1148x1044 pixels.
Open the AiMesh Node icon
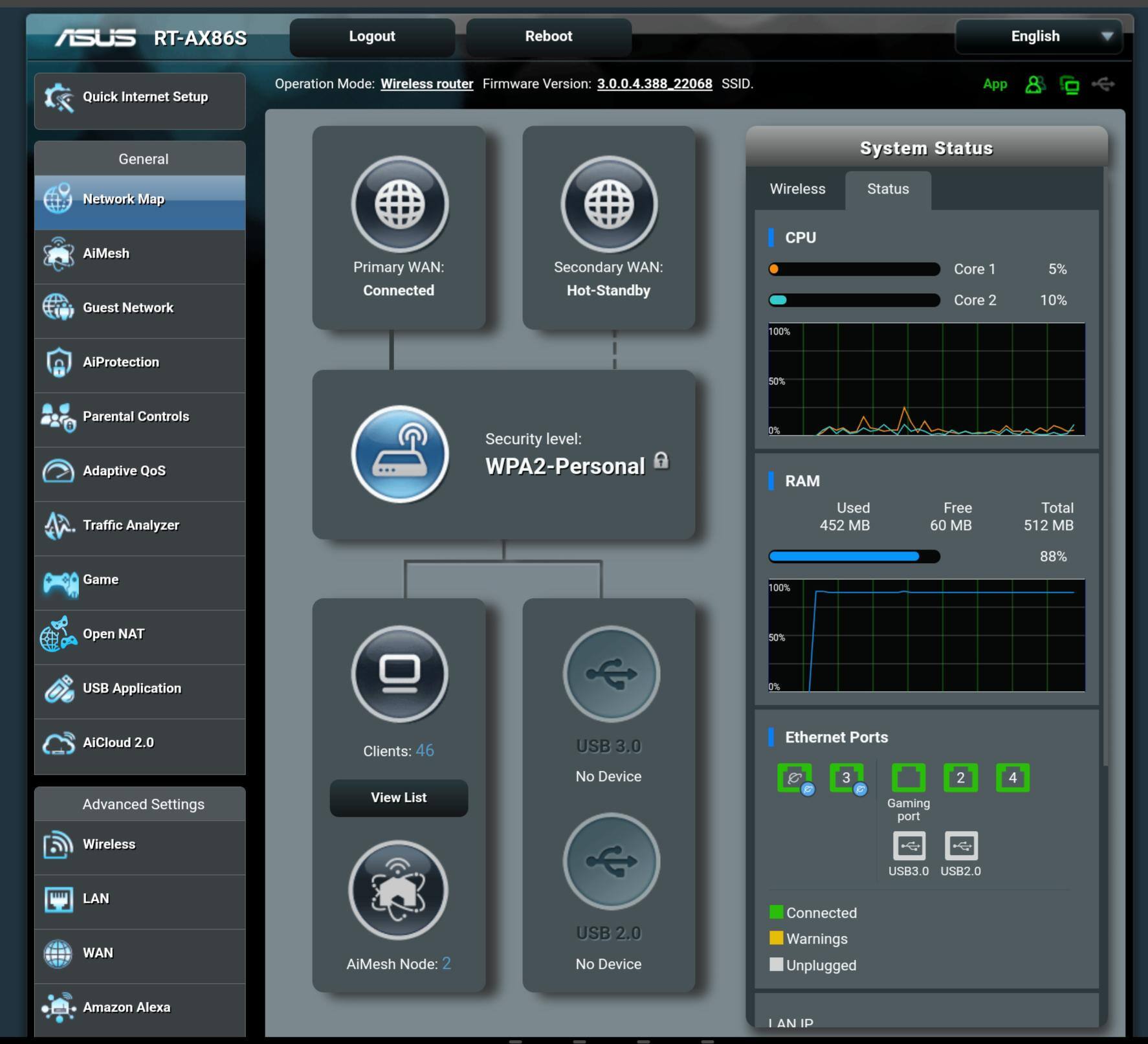coord(398,890)
